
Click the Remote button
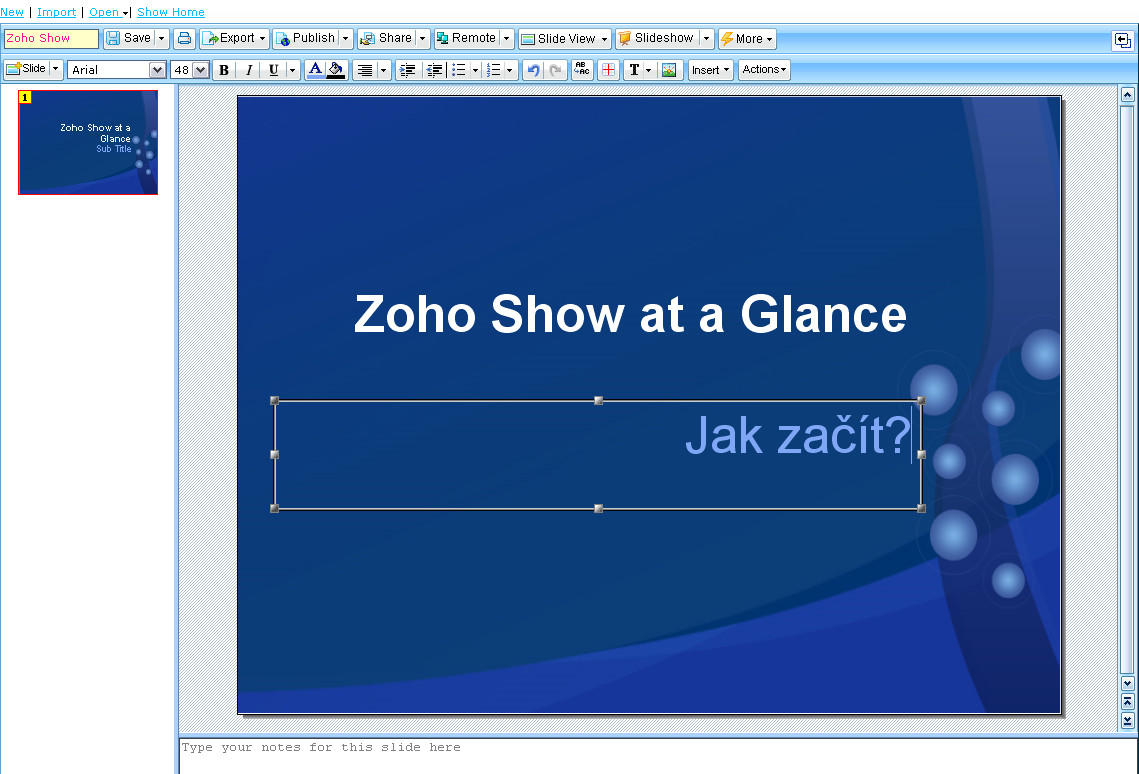pyautogui.click(x=466, y=38)
